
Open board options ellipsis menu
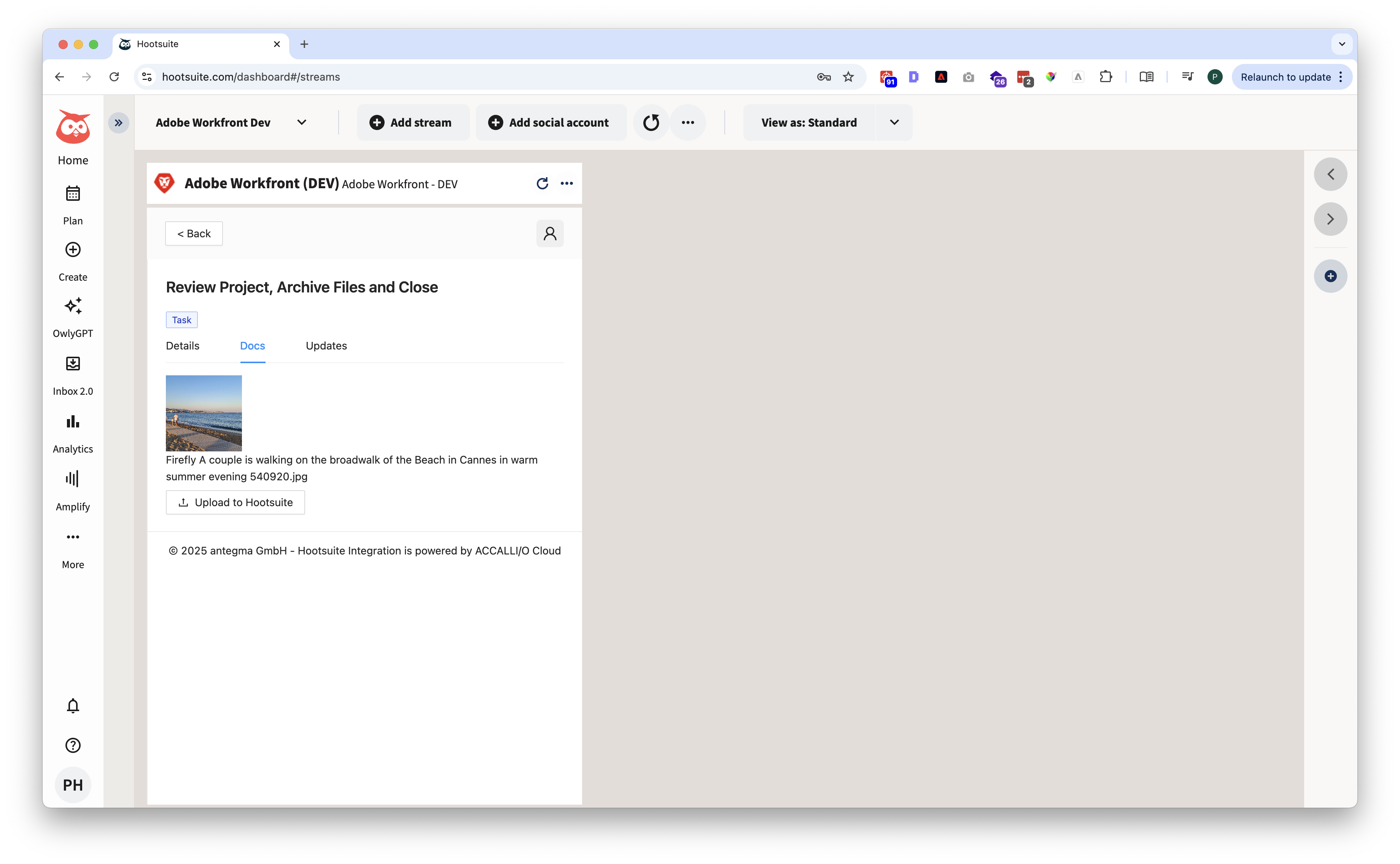pos(688,123)
